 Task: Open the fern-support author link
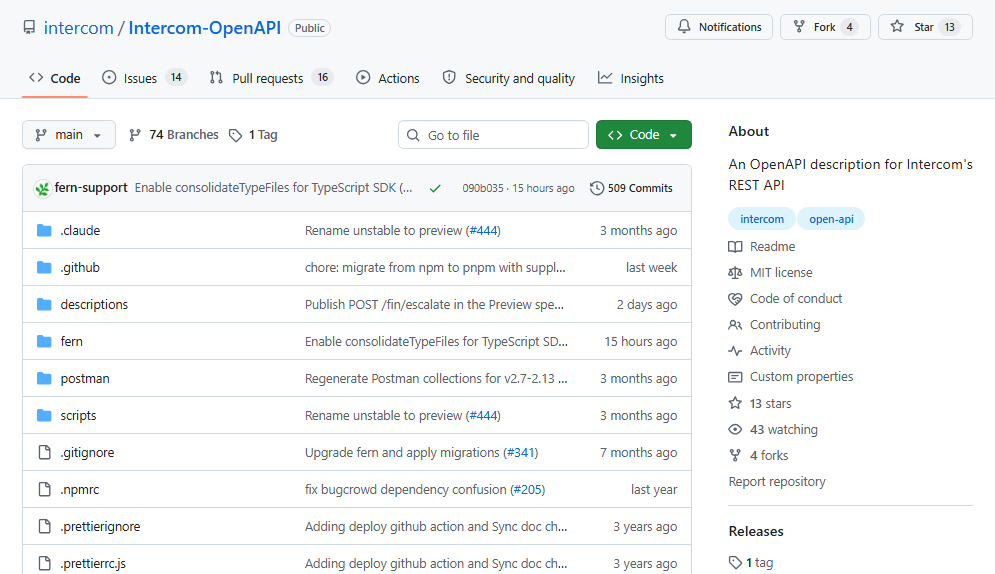pyautogui.click(x=91, y=188)
